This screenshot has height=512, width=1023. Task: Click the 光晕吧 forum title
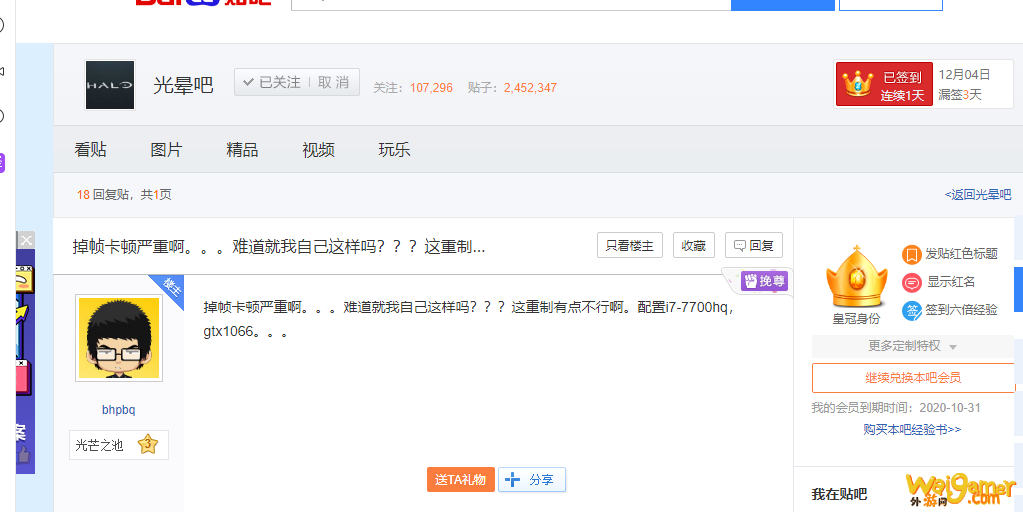(183, 85)
